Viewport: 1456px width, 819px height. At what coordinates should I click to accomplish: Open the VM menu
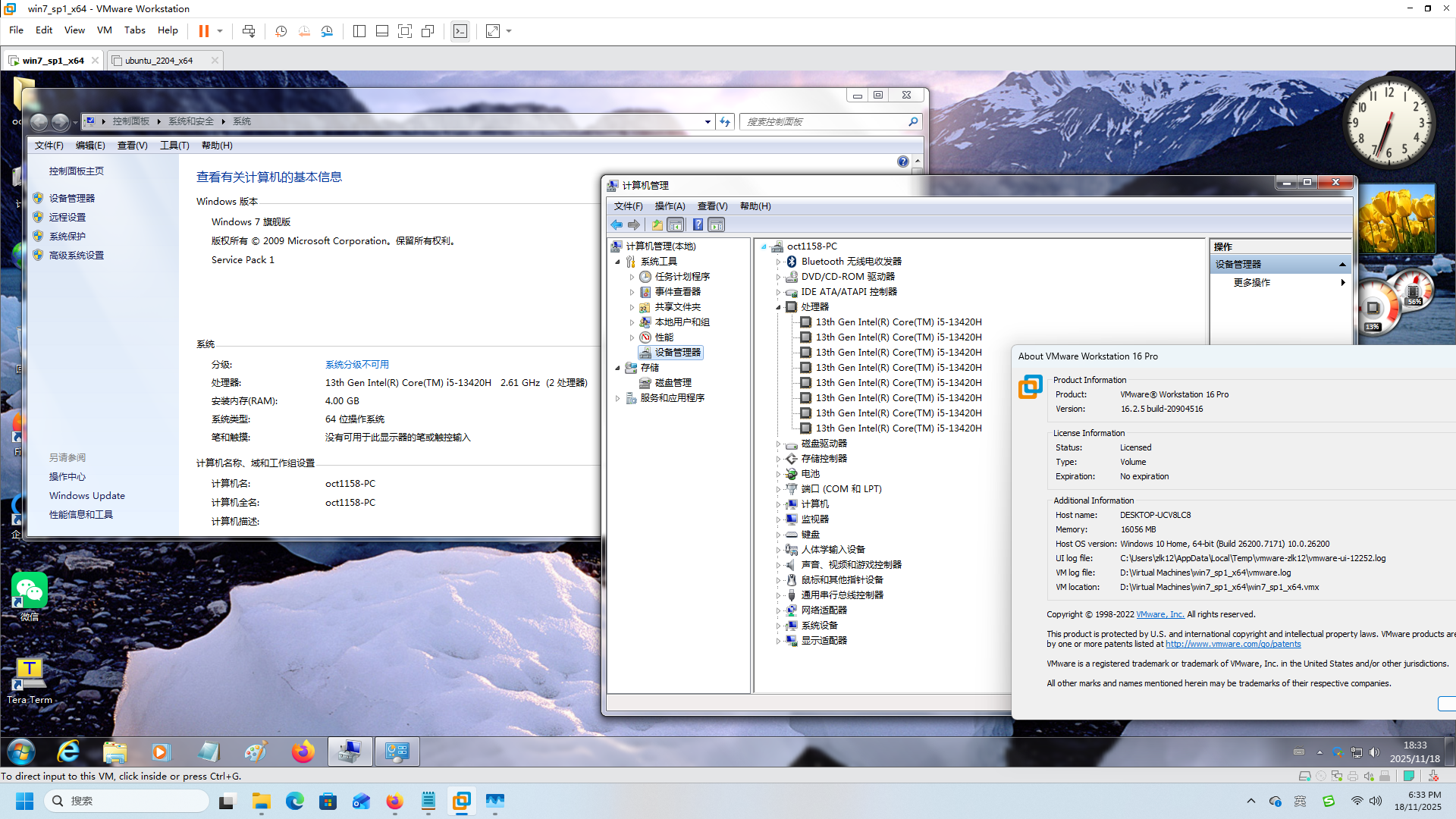[104, 30]
